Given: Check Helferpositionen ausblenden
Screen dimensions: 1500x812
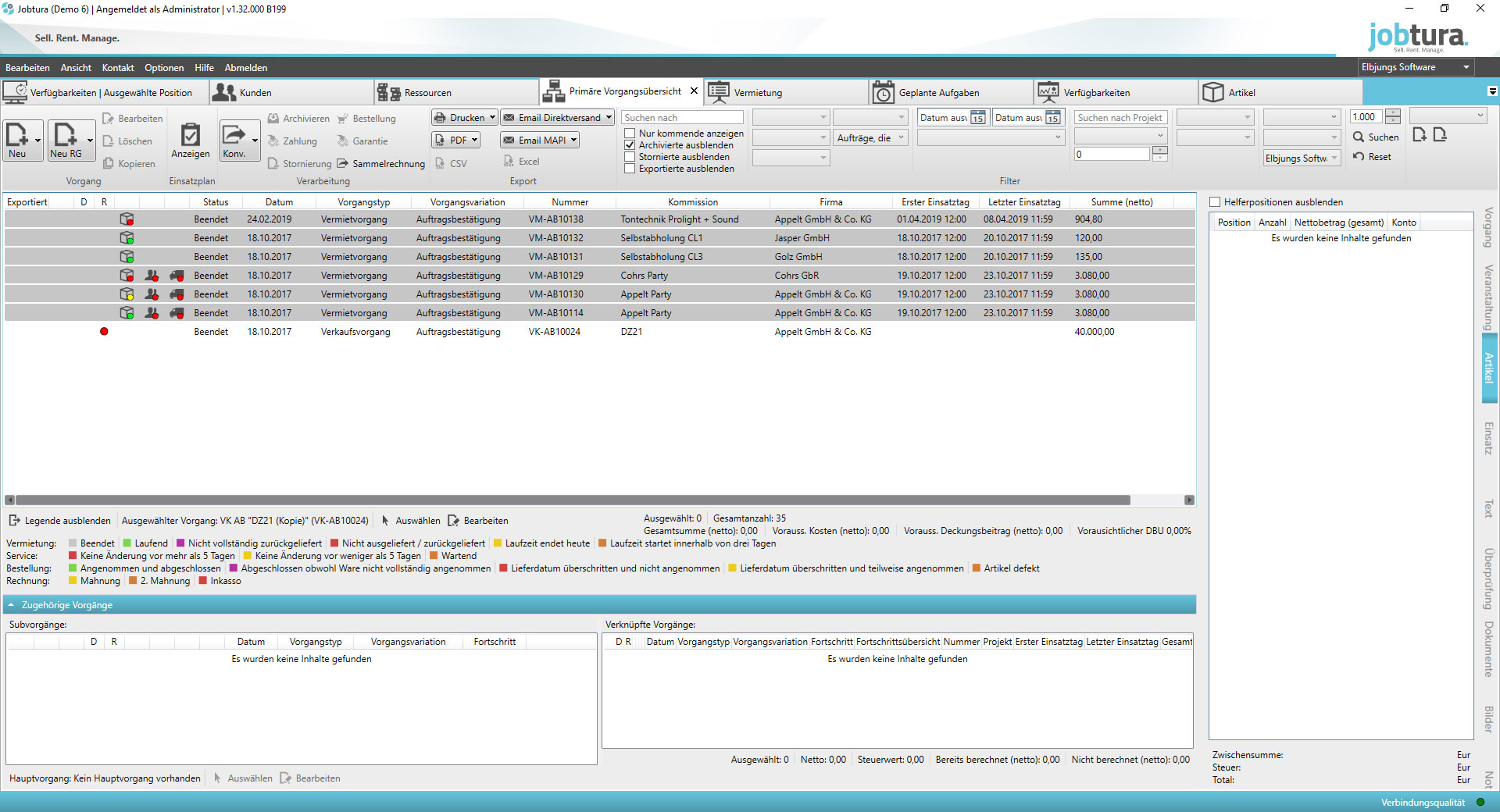Looking at the screenshot, I should [1215, 202].
